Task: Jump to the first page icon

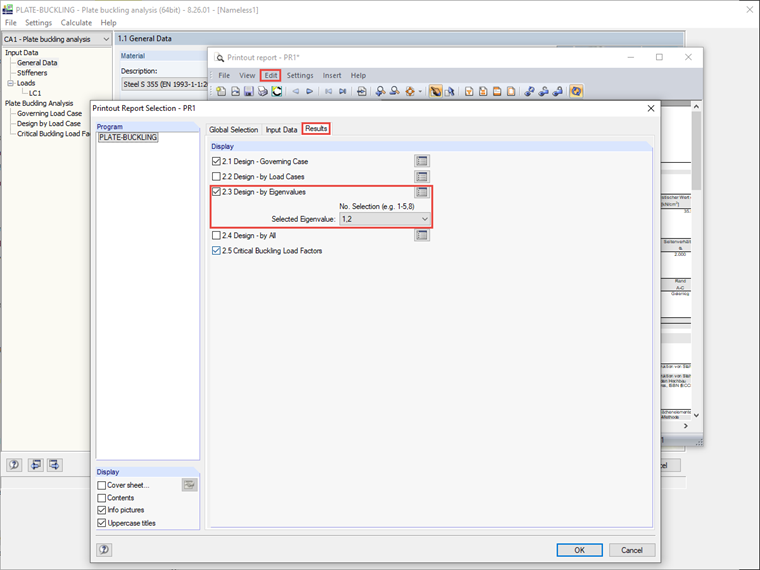Action: tap(328, 91)
